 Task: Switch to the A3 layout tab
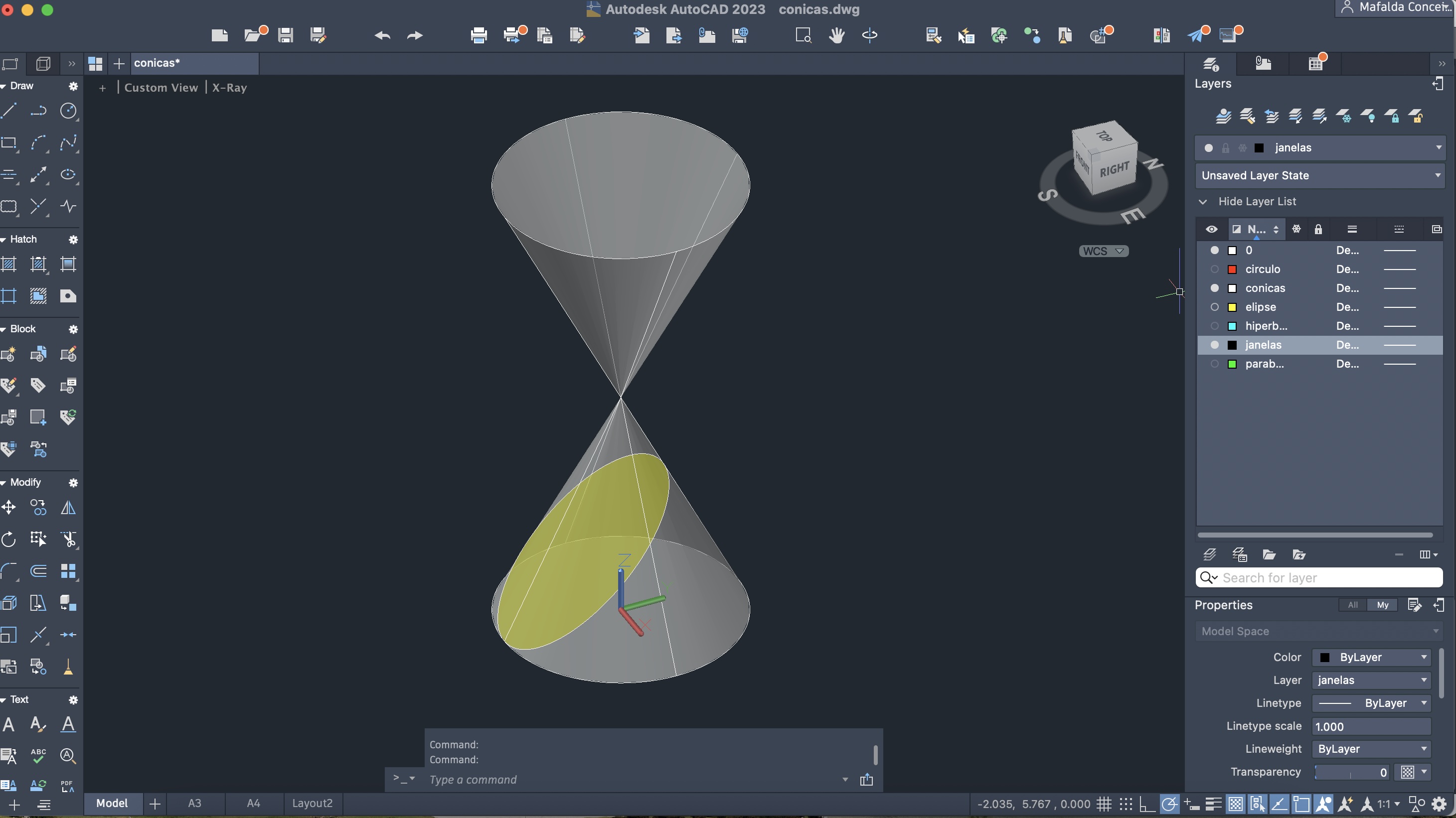pyautogui.click(x=194, y=804)
